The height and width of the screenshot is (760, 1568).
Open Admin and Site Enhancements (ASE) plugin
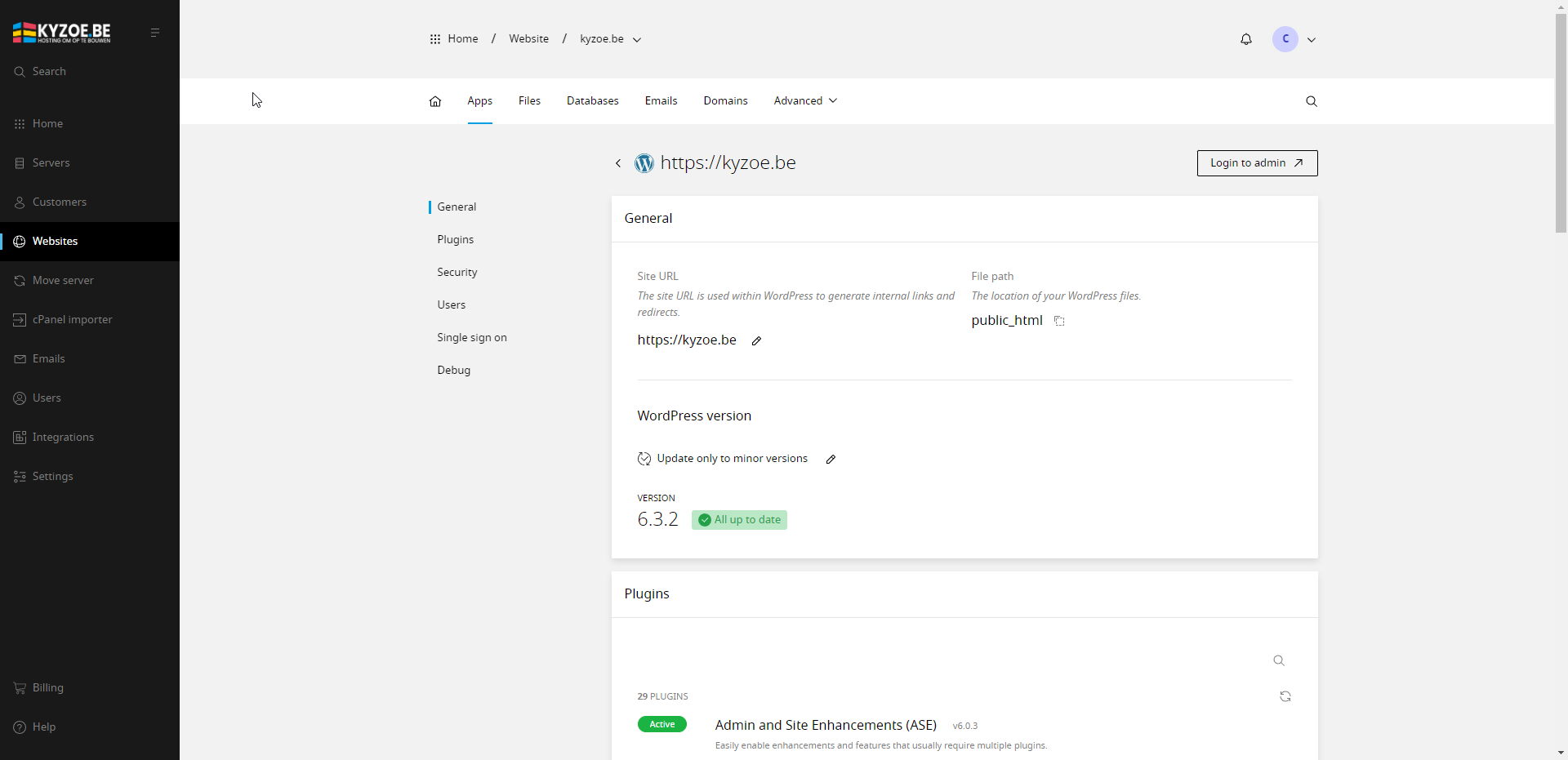[x=826, y=726]
